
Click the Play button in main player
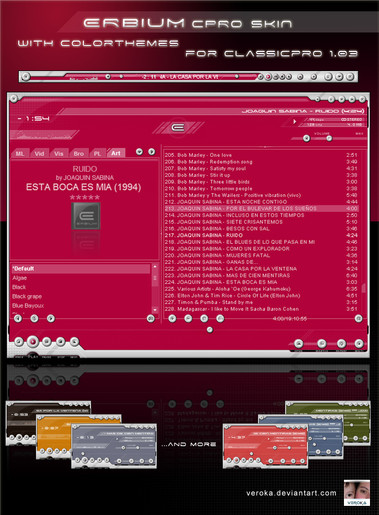33,341
